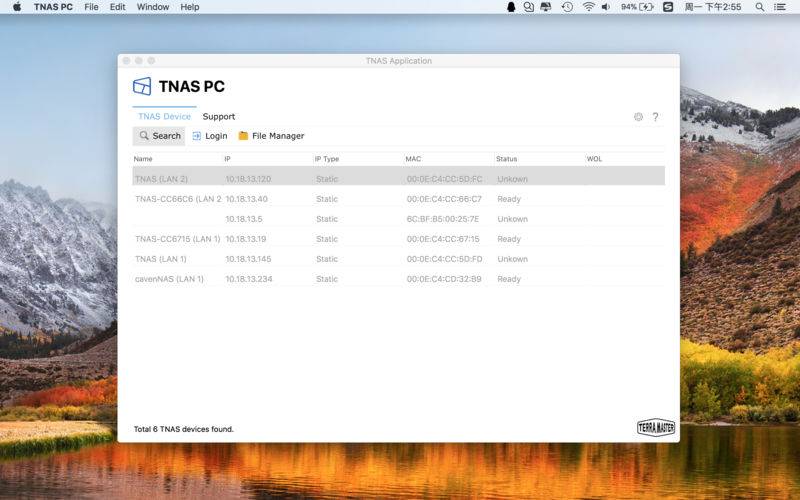Click the question mark help icon
The width and height of the screenshot is (800, 500).
pos(656,117)
